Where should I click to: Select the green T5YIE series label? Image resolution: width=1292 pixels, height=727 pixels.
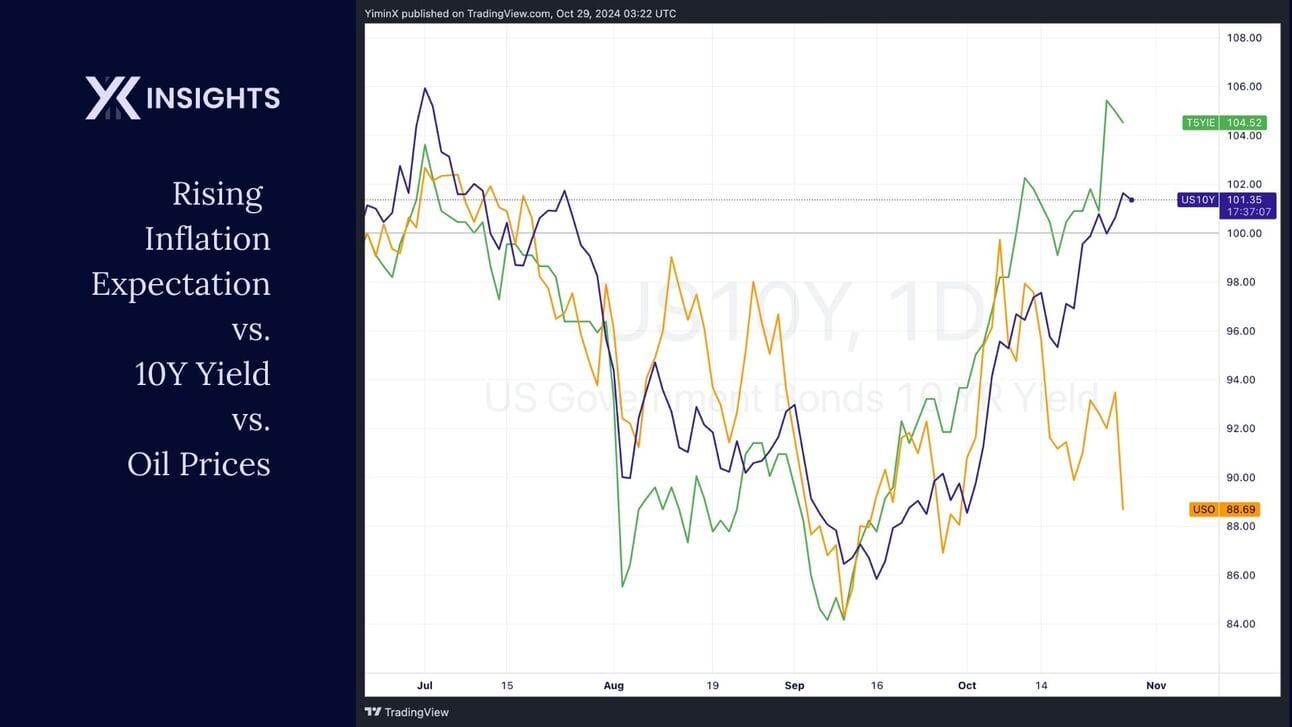[1200, 123]
